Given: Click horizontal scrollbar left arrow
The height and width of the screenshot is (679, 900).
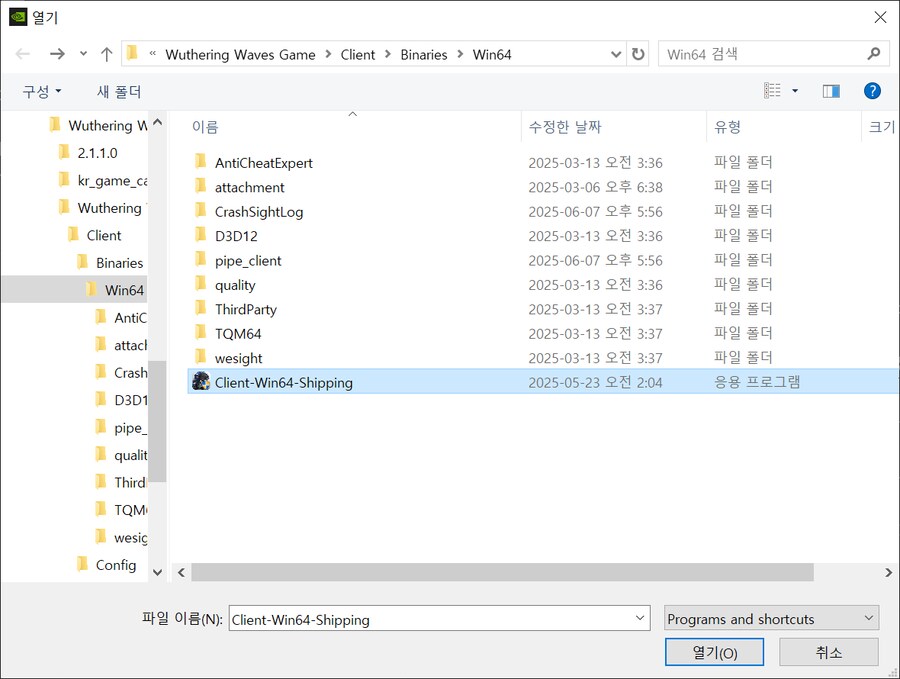Looking at the screenshot, I should tap(181, 572).
